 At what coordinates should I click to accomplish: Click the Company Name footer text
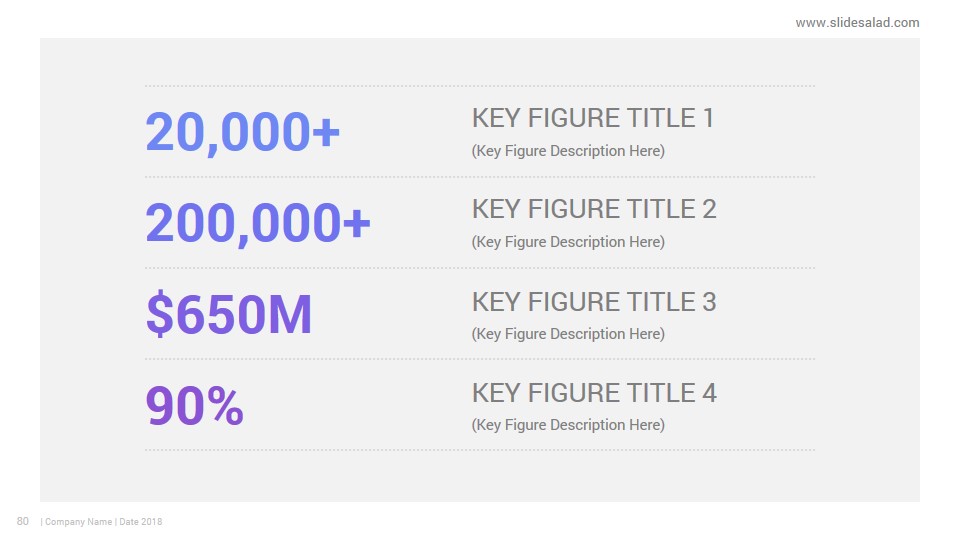pos(78,522)
